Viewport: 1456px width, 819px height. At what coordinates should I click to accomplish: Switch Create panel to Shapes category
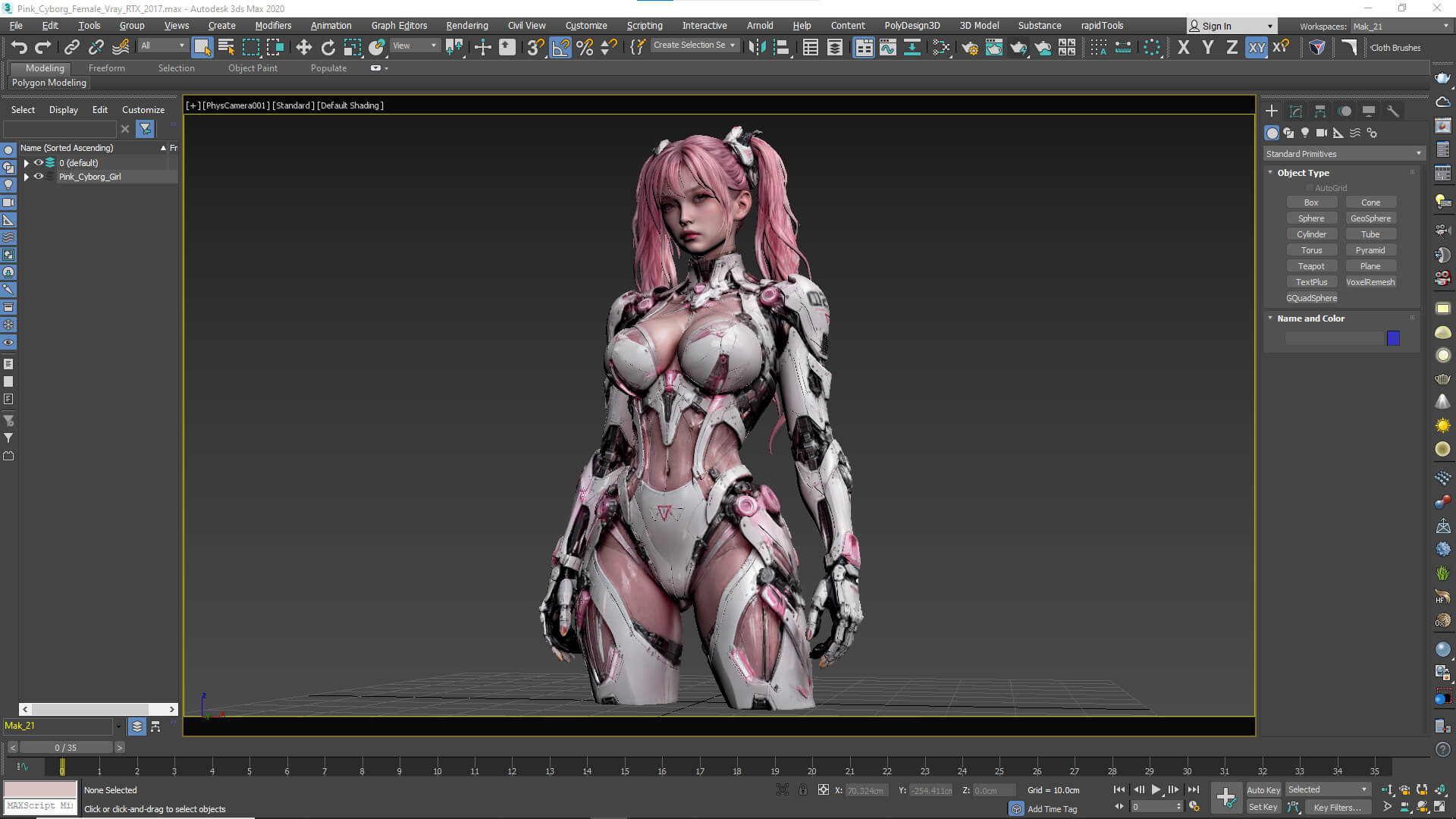click(x=1288, y=133)
